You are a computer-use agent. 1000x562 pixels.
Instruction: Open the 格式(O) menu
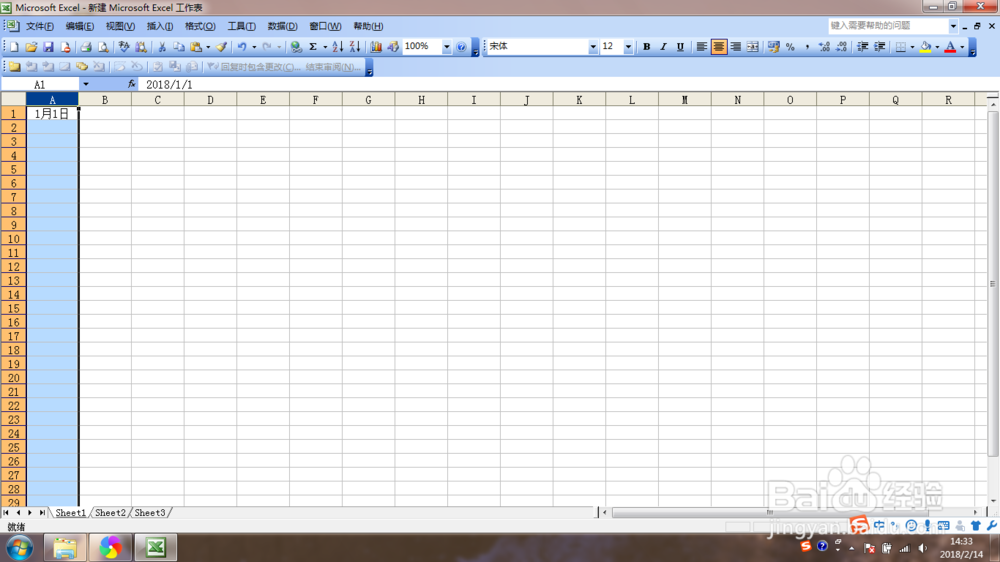(x=200, y=26)
